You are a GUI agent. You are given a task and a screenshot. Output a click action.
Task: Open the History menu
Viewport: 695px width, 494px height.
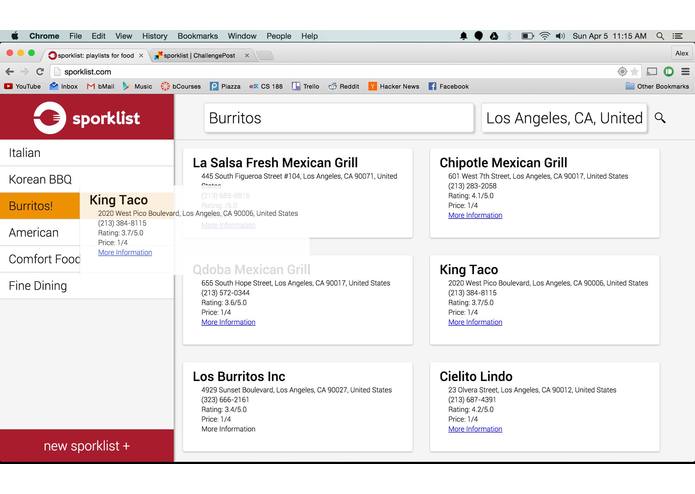point(154,36)
